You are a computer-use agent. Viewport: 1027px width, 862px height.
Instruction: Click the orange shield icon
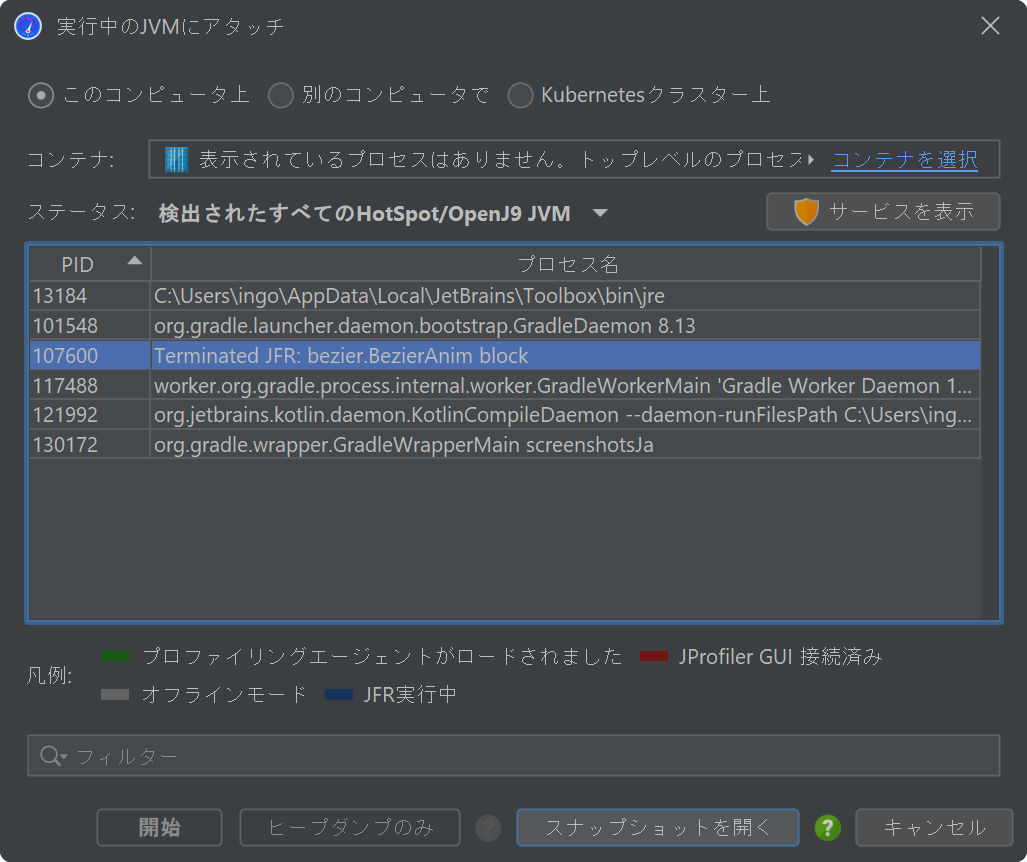click(806, 212)
